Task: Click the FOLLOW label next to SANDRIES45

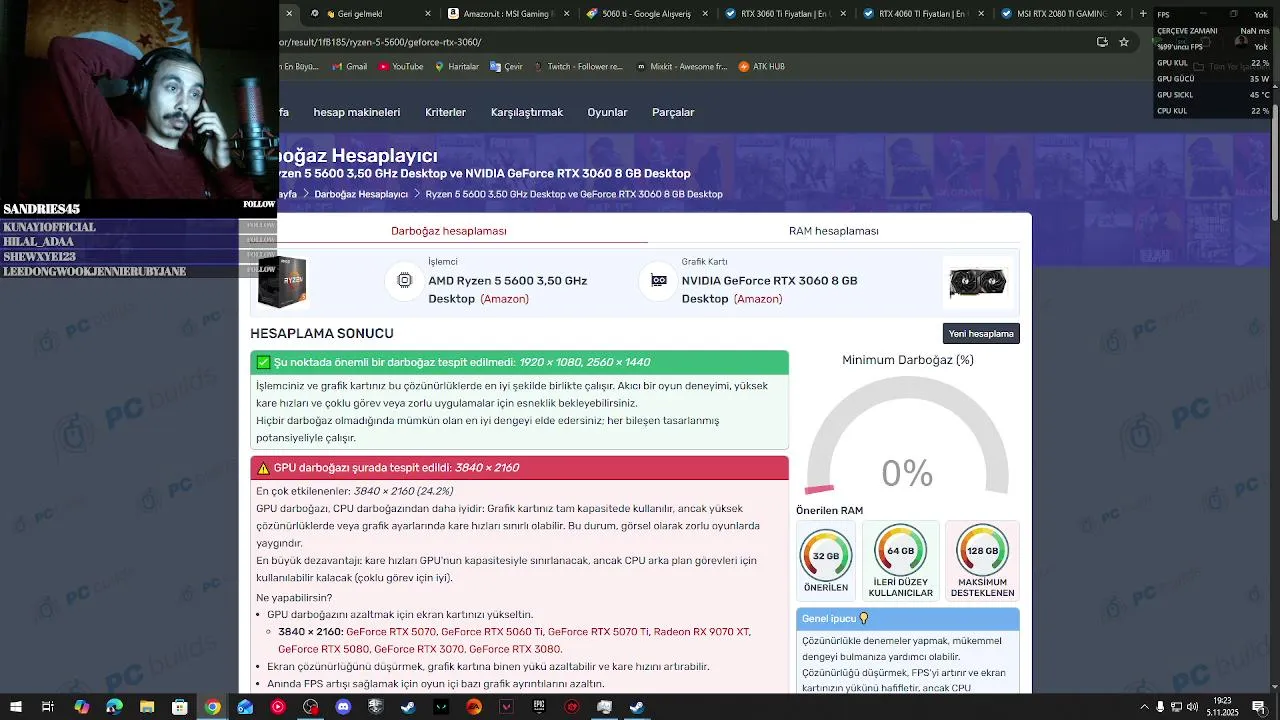Action: coord(259,205)
